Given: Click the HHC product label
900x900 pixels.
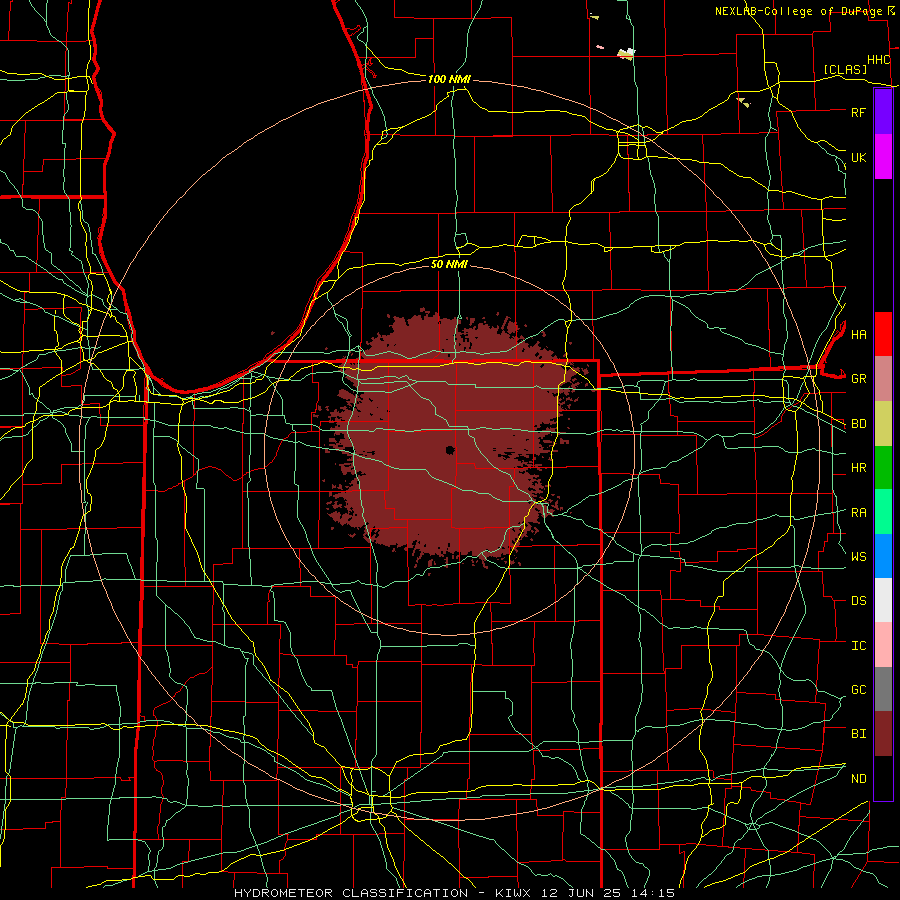Looking at the screenshot, I should (879, 60).
